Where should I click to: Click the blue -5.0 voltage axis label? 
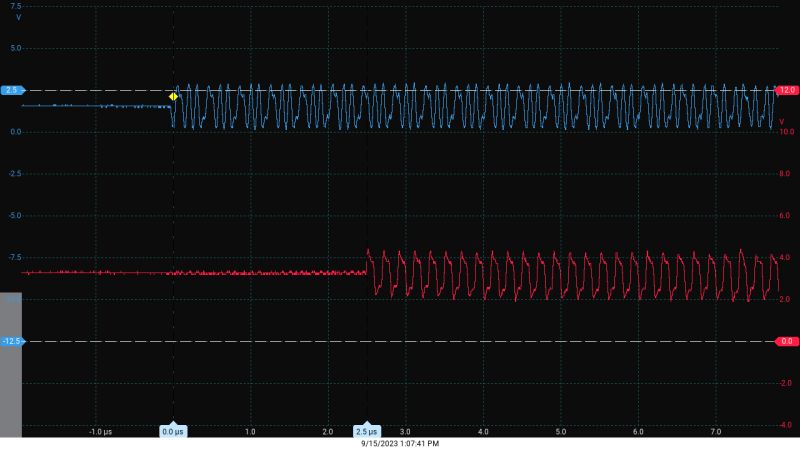pyautogui.click(x=15, y=215)
